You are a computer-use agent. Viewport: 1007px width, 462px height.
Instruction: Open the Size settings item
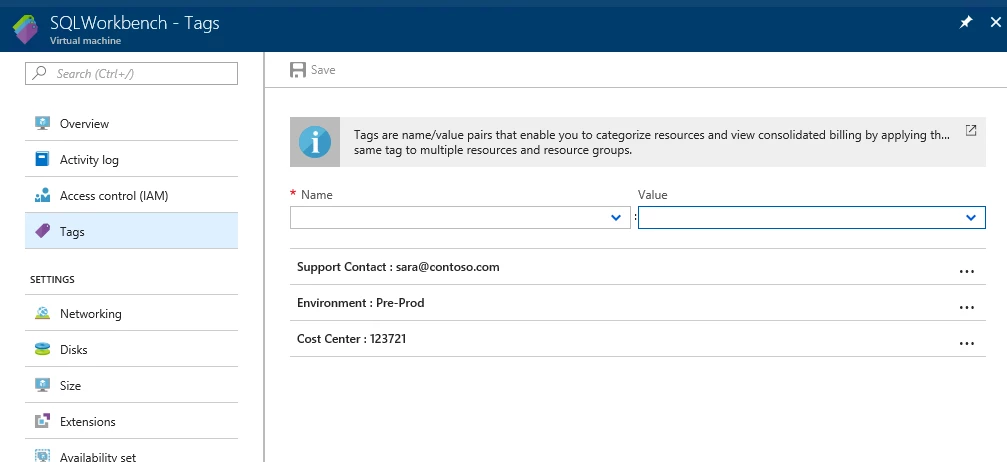coord(131,386)
